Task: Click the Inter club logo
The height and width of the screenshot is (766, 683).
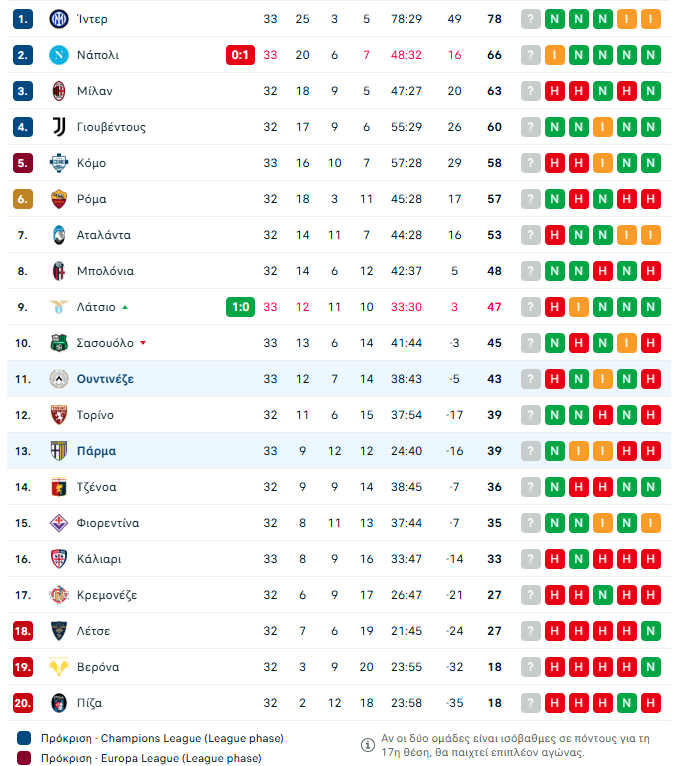Action: 58,19
